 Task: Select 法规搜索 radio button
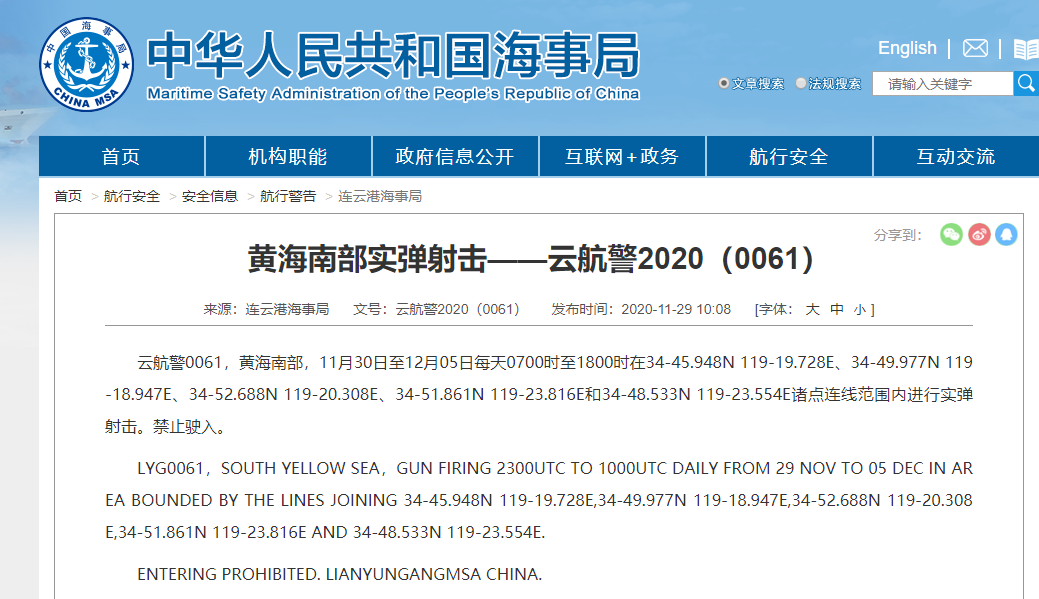801,84
